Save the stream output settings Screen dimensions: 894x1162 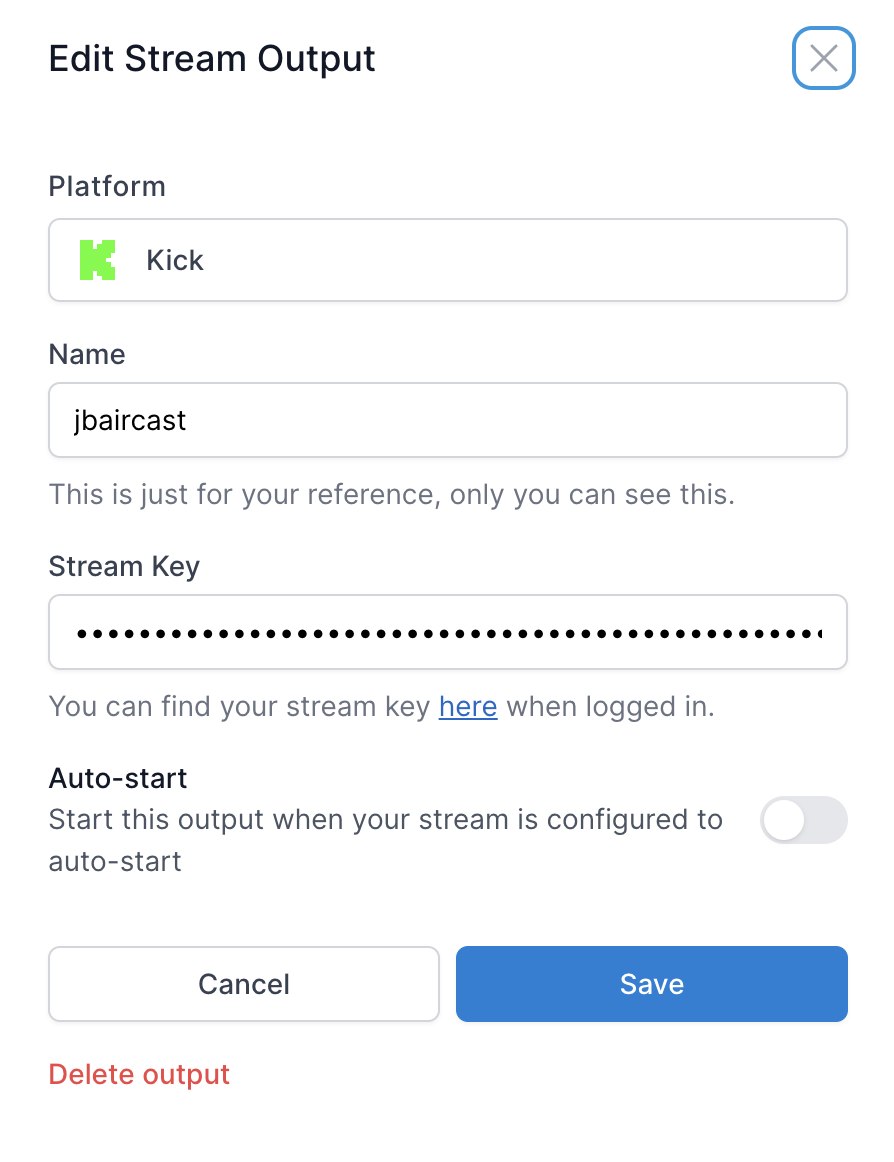652,984
